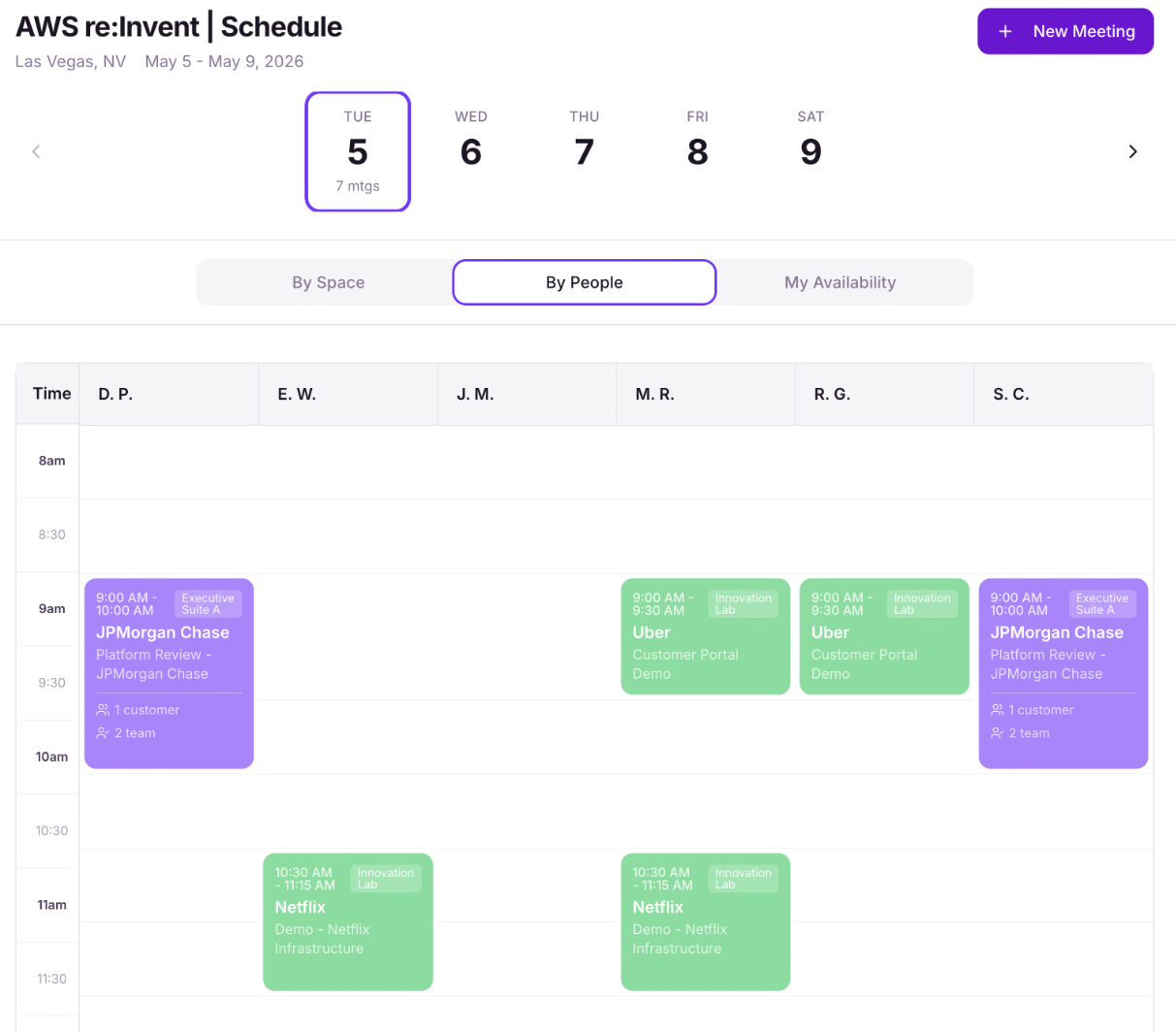The width and height of the screenshot is (1176, 1032).
Task: Advance the week with the right chevron arrow
Action: click(x=1132, y=151)
